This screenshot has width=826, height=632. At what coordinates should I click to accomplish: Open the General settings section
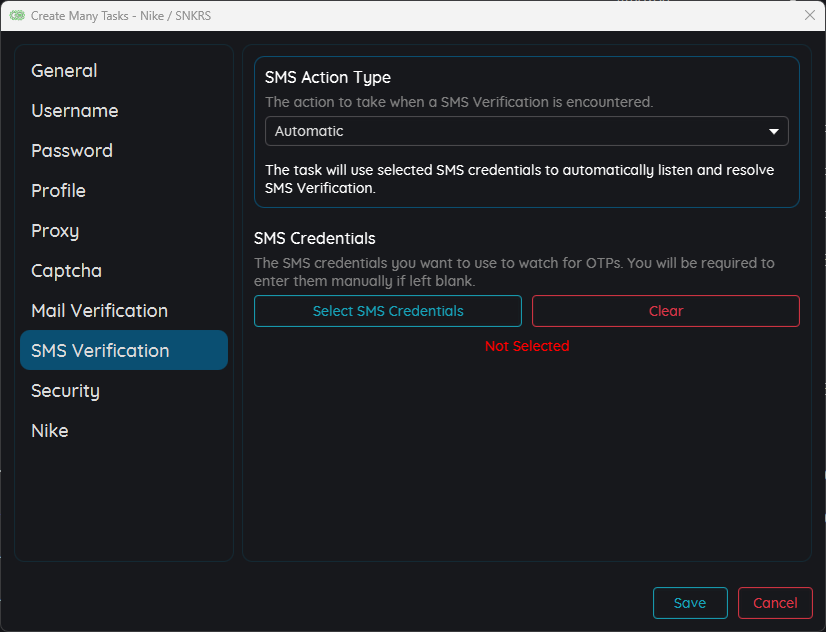coord(124,71)
